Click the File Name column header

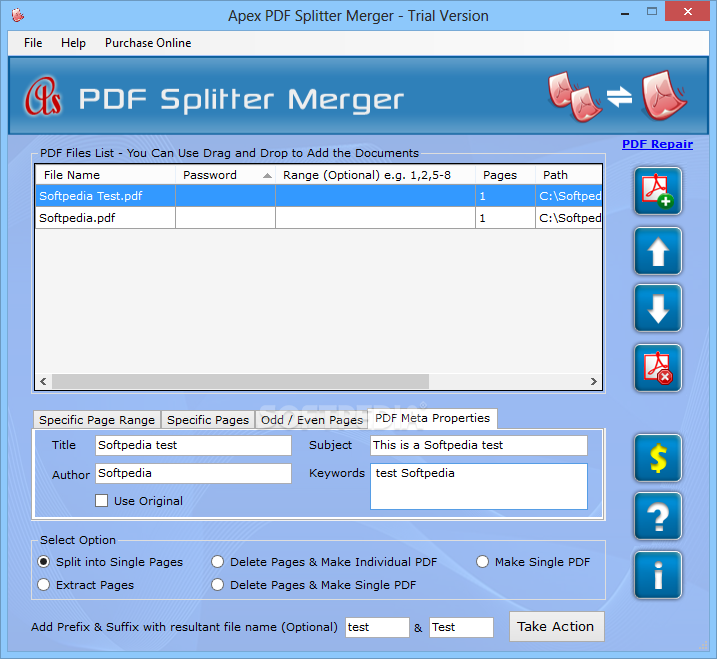[x=106, y=175]
